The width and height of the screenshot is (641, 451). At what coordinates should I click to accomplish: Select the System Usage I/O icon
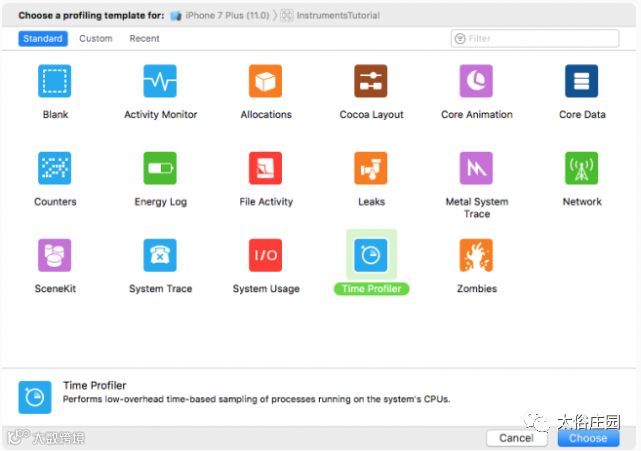pyautogui.click(x=265, y=255)
